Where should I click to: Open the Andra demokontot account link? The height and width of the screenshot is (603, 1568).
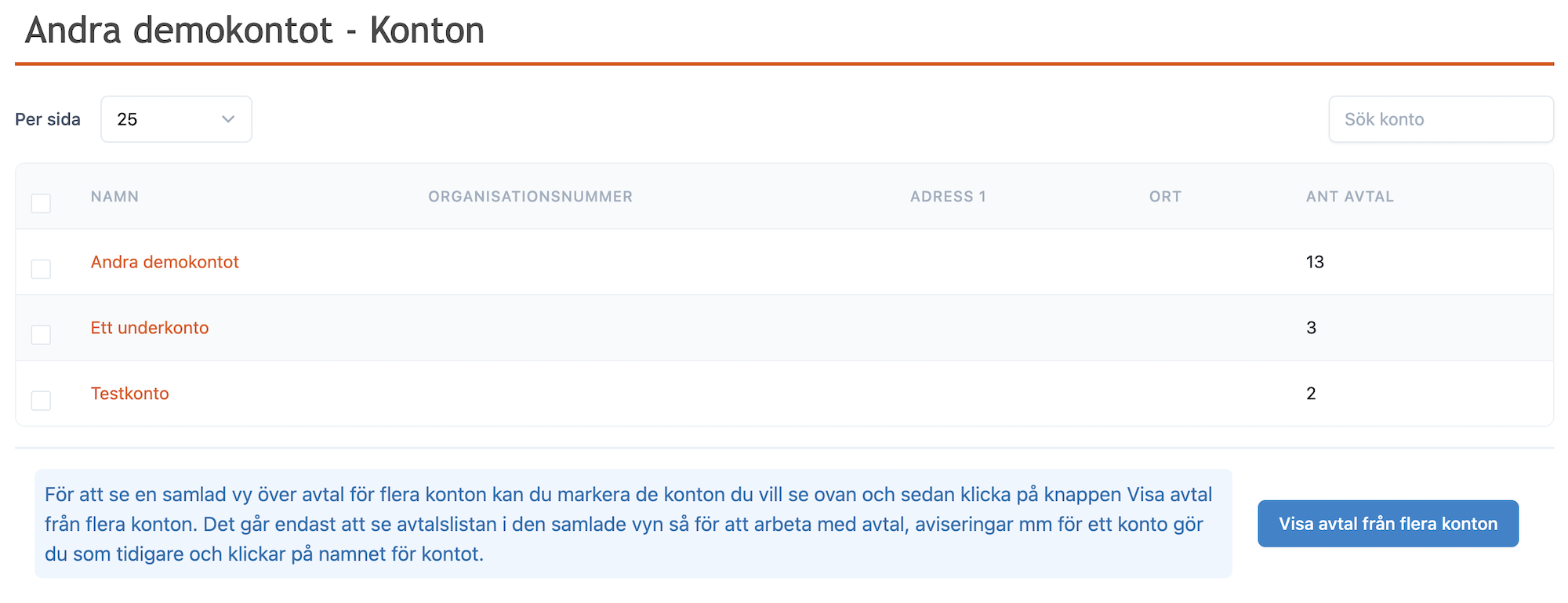coord(165,262)
